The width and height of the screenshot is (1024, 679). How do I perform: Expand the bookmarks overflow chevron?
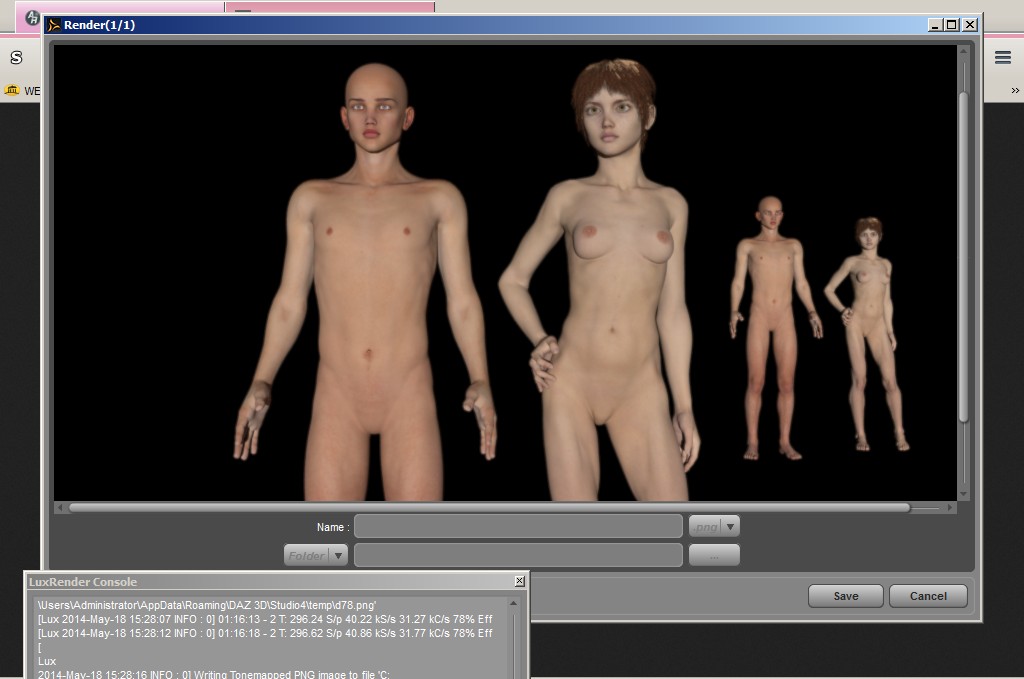(x=1015, y=91)
